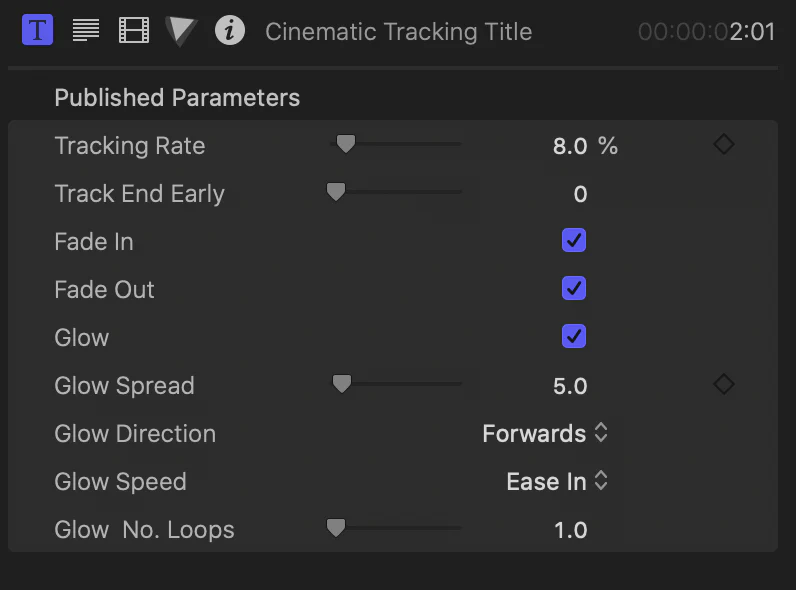
Task: Disable the Glow checkbox
Action: coord(574,336)
